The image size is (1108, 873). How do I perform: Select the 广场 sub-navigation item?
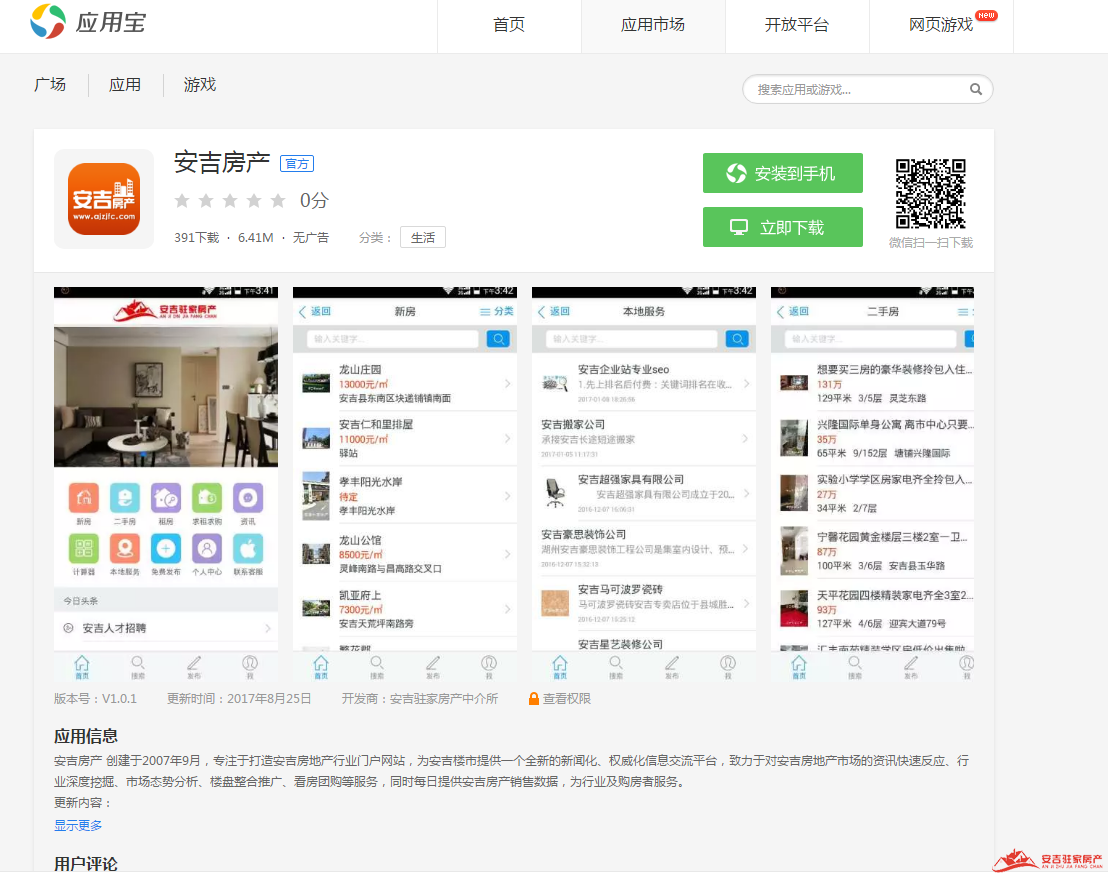(50, 85)
